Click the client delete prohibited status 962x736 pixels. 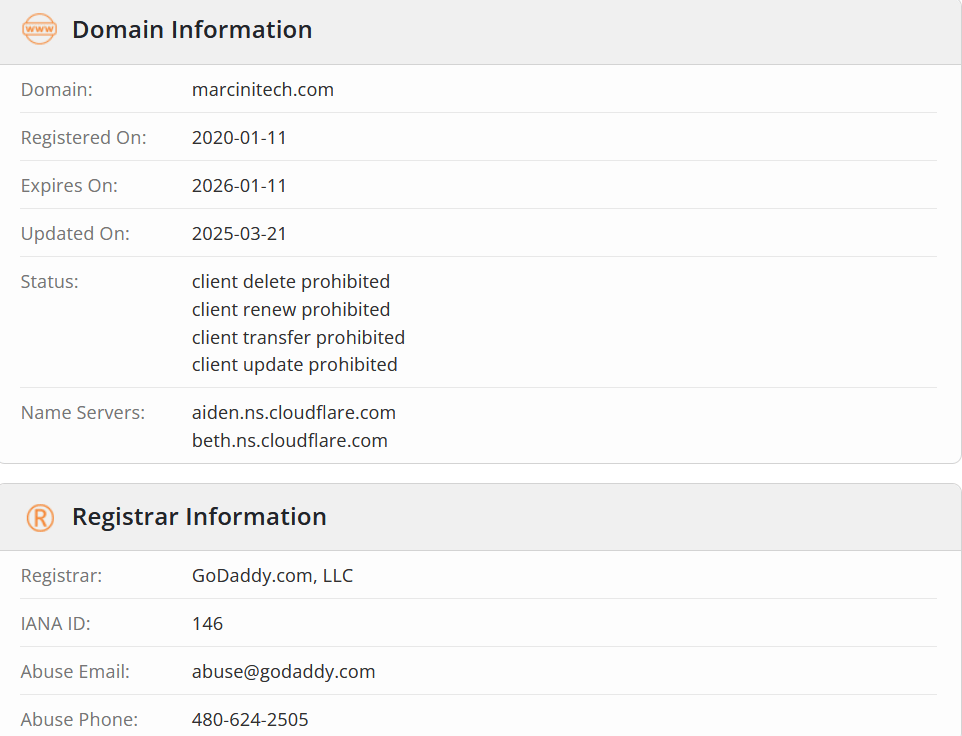291,282
